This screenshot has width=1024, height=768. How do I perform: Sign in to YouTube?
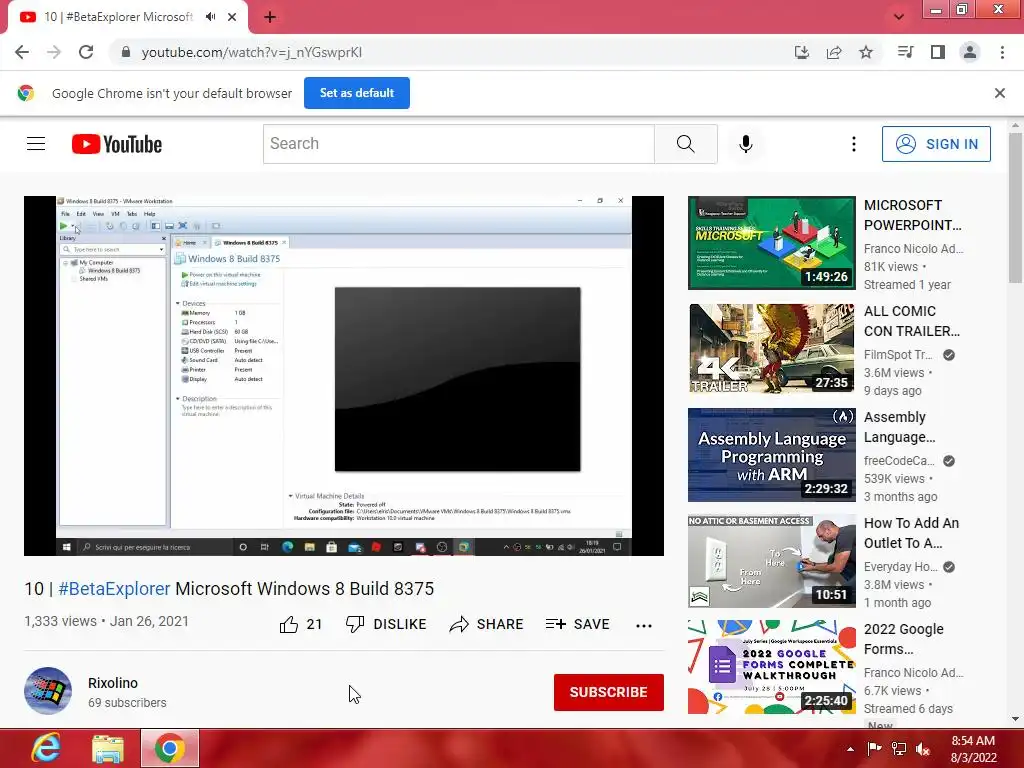point(936,144)
